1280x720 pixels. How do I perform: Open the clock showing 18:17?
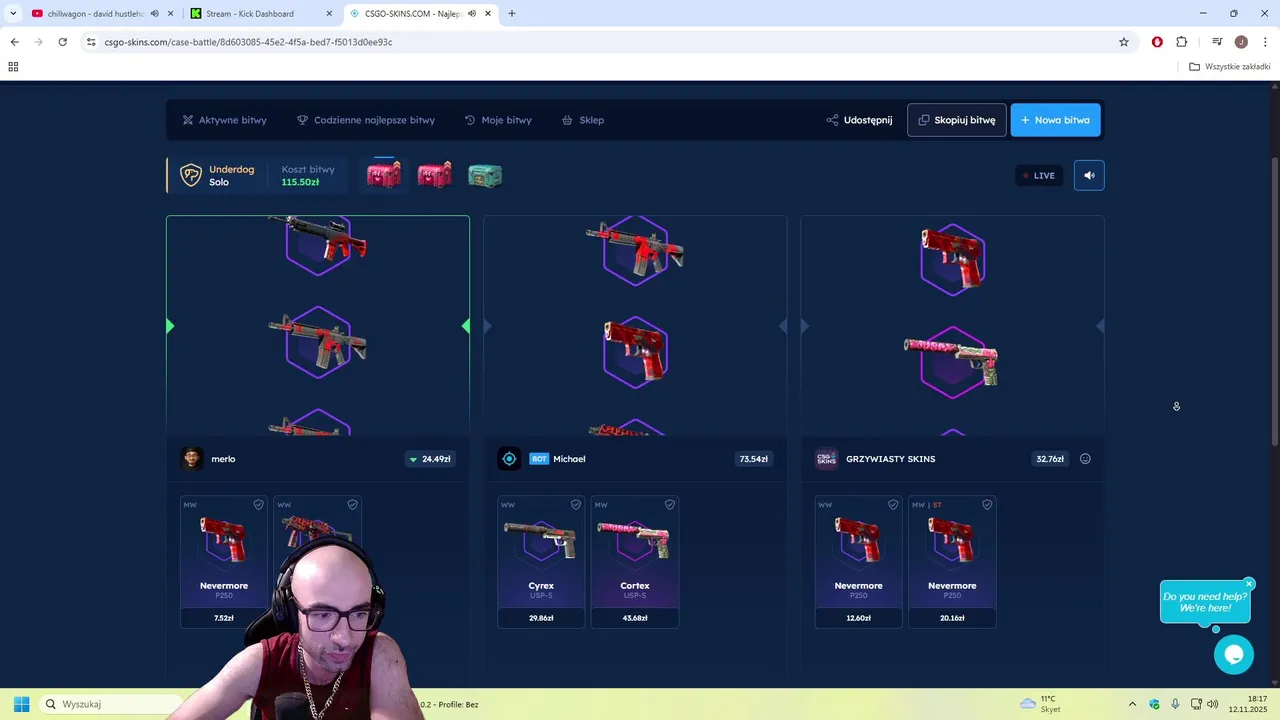1249,704
